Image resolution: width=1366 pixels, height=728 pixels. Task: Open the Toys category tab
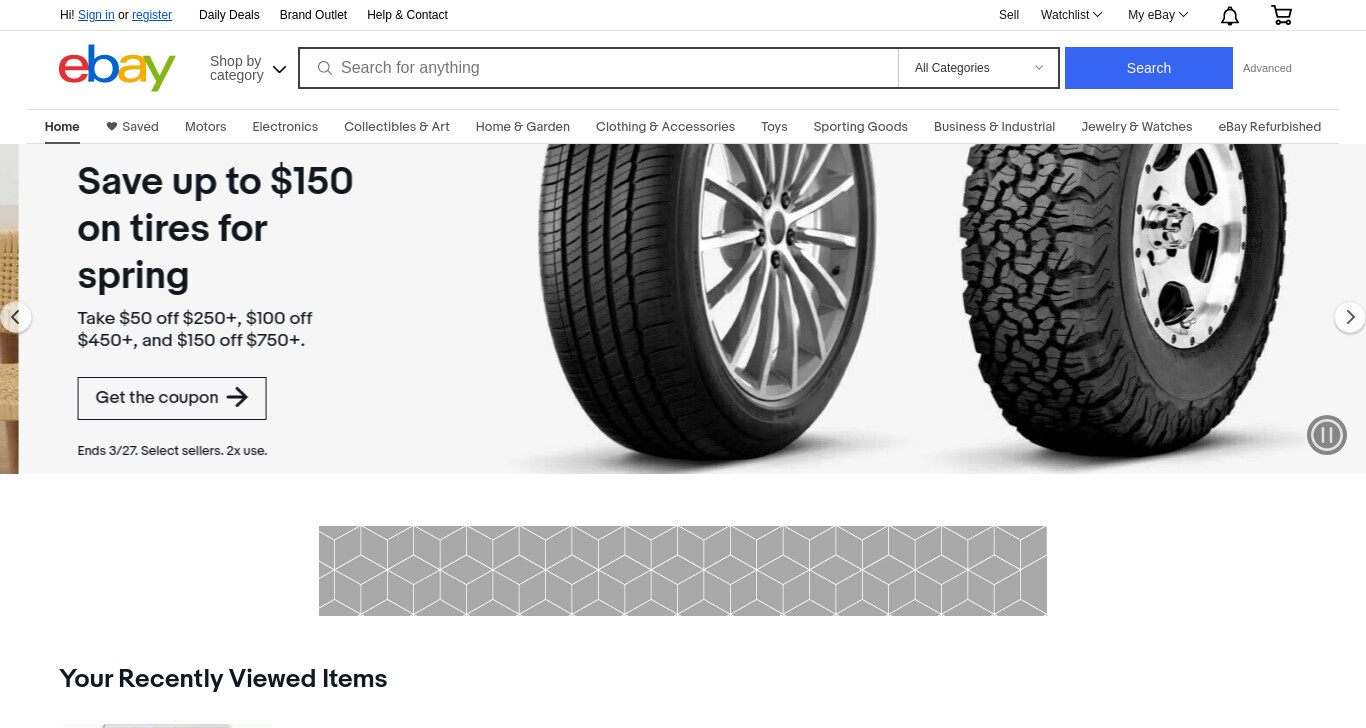[774, 127]
